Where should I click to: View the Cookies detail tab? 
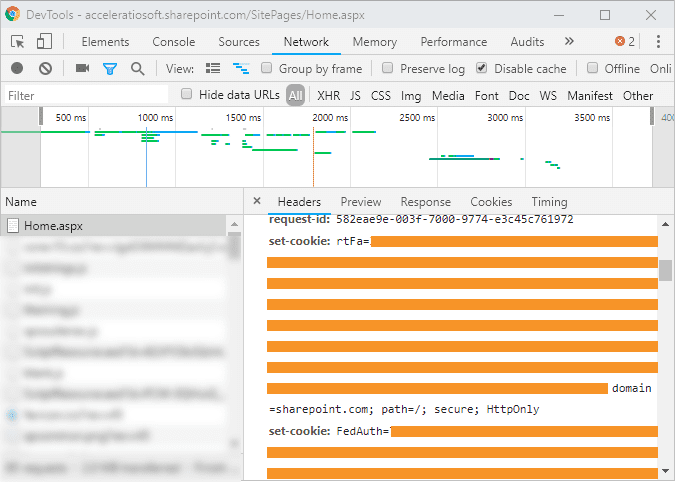(x=491, y=202)
